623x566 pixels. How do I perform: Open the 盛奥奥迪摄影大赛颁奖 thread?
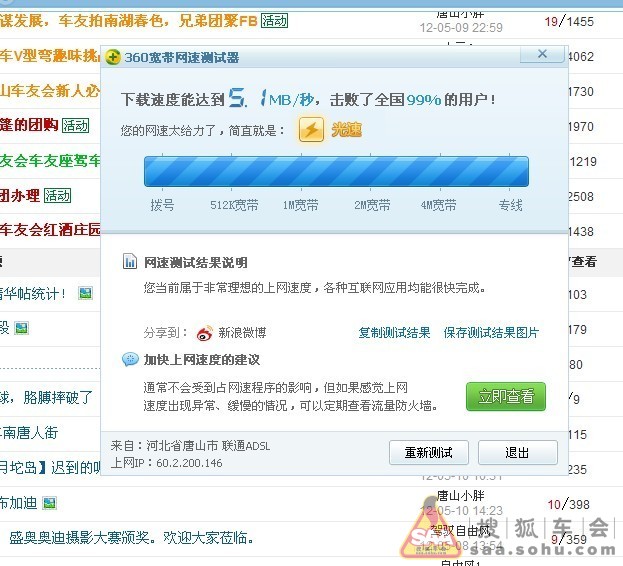131,538
